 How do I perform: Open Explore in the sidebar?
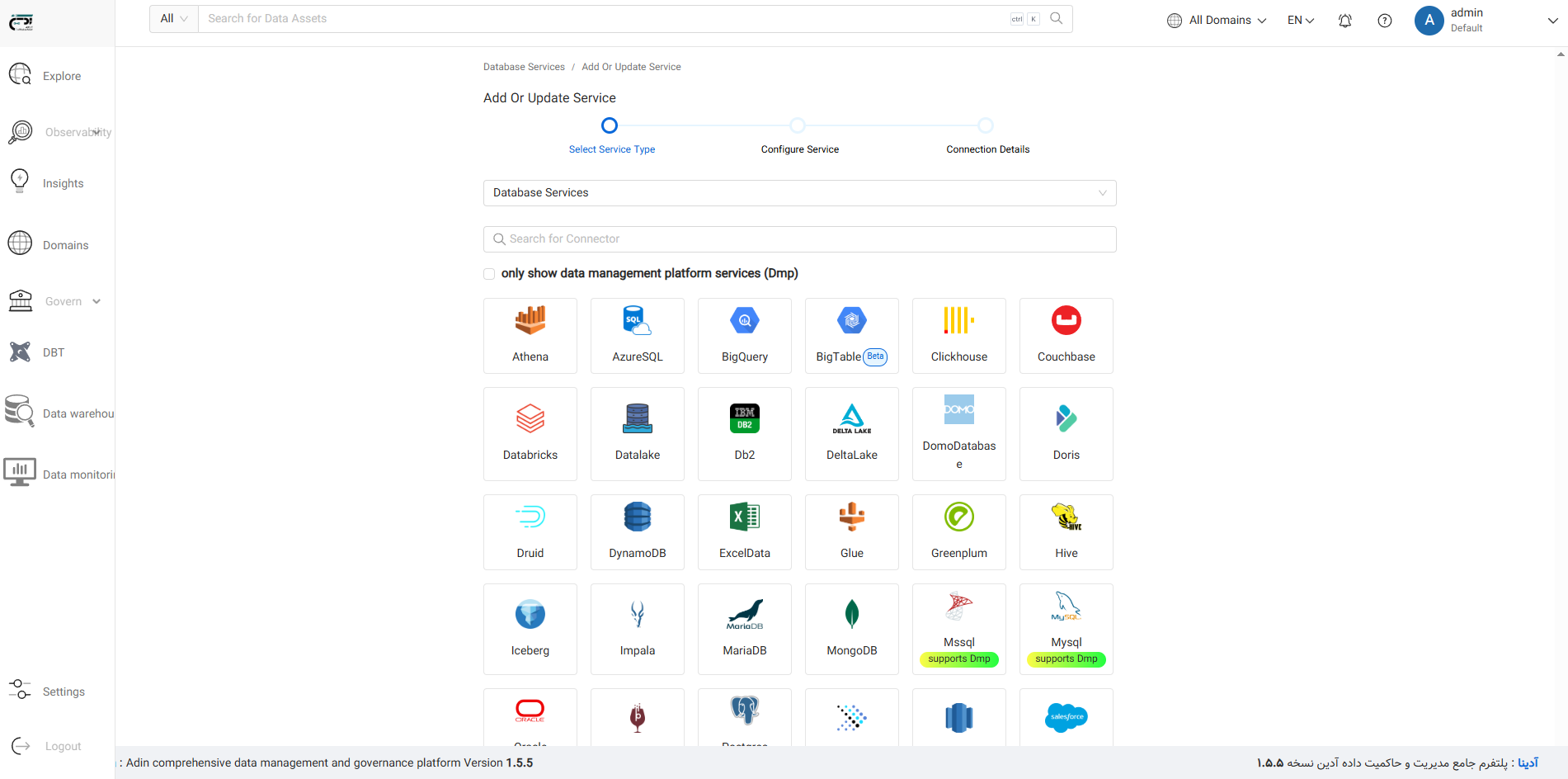(x=62, y=76)
